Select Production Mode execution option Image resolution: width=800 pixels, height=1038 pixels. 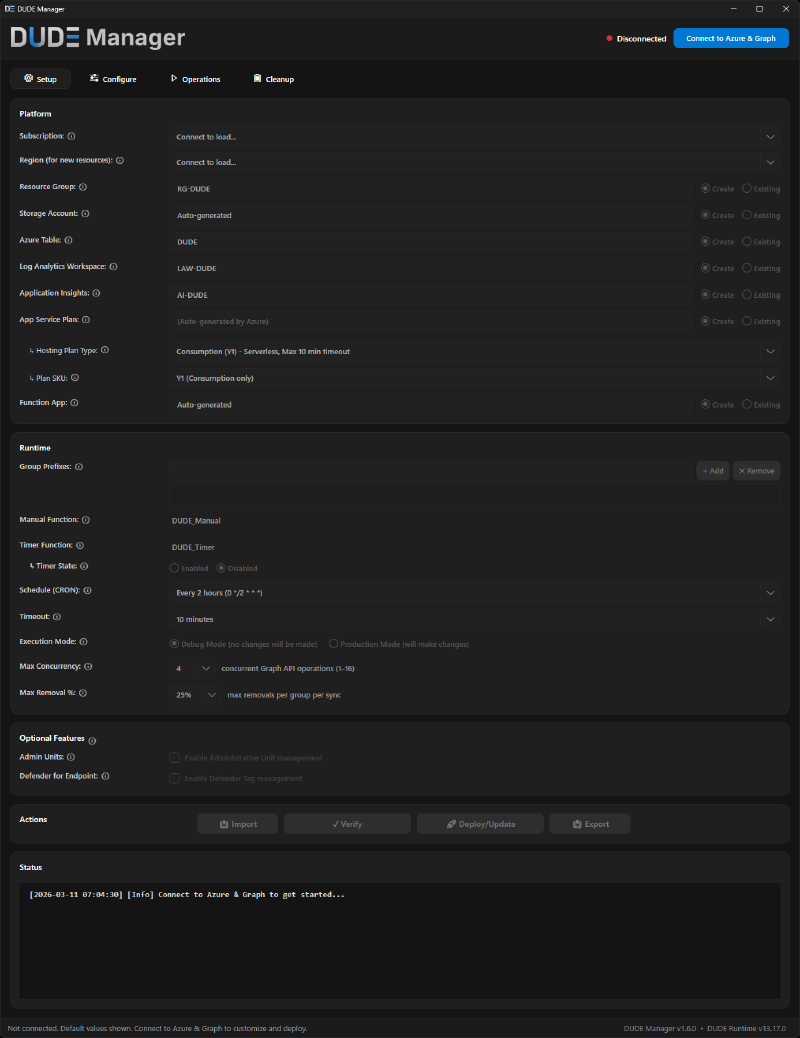[x=332, y=643]
